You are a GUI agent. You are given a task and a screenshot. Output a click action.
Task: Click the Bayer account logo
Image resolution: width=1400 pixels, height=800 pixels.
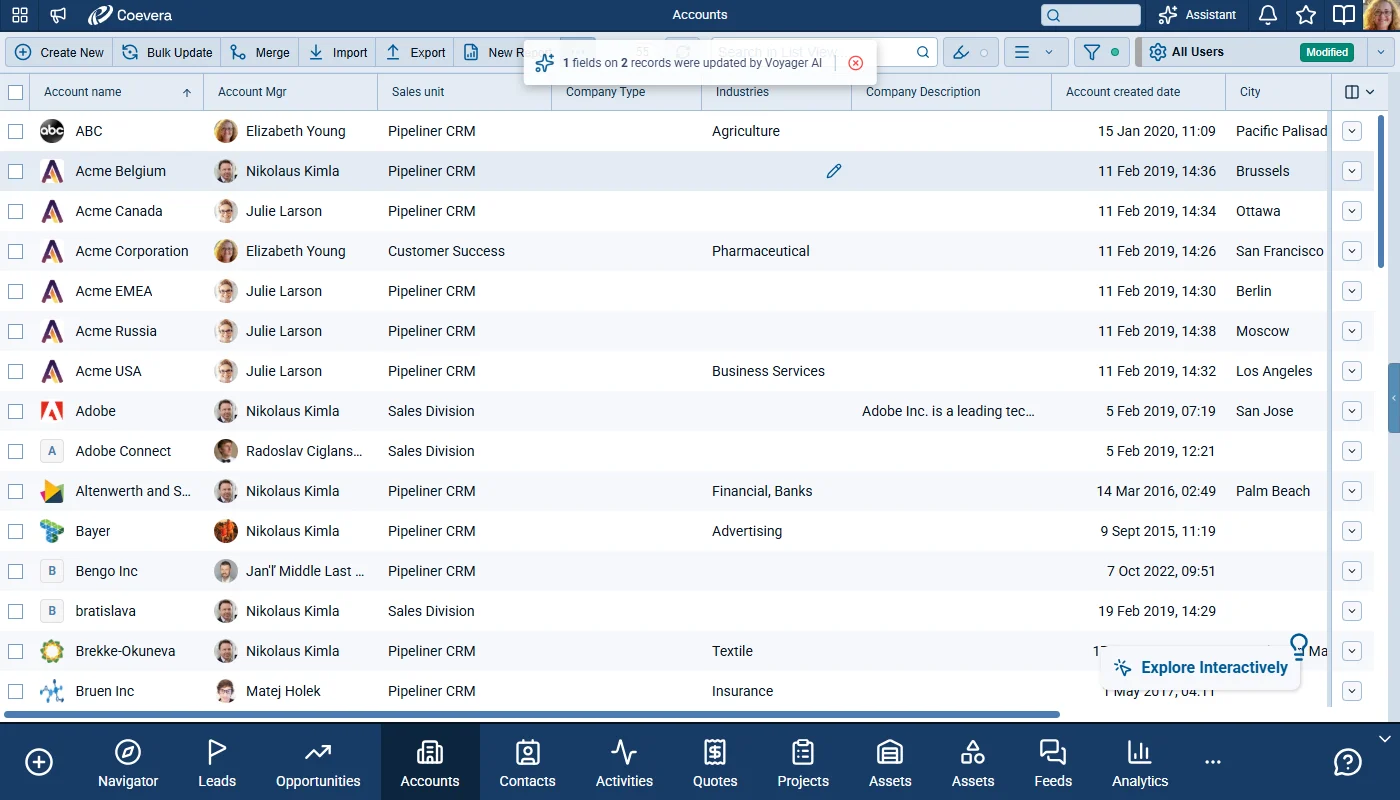point(52,531)
